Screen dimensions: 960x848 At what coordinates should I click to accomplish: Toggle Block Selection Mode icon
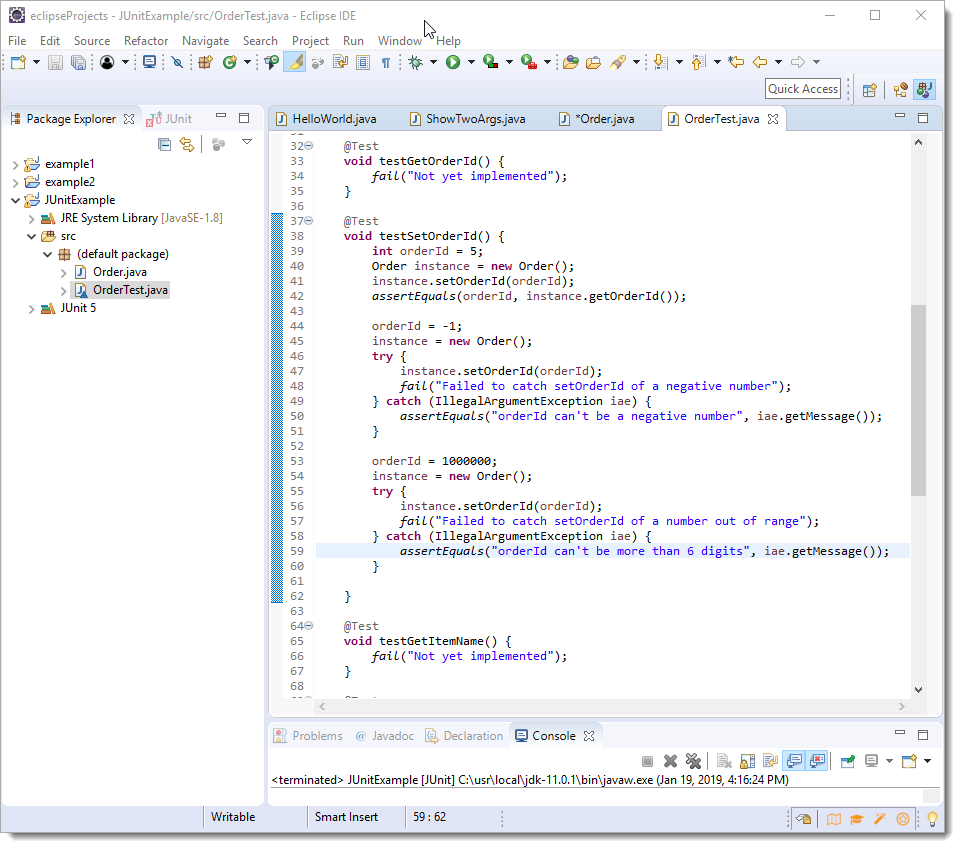363,62
